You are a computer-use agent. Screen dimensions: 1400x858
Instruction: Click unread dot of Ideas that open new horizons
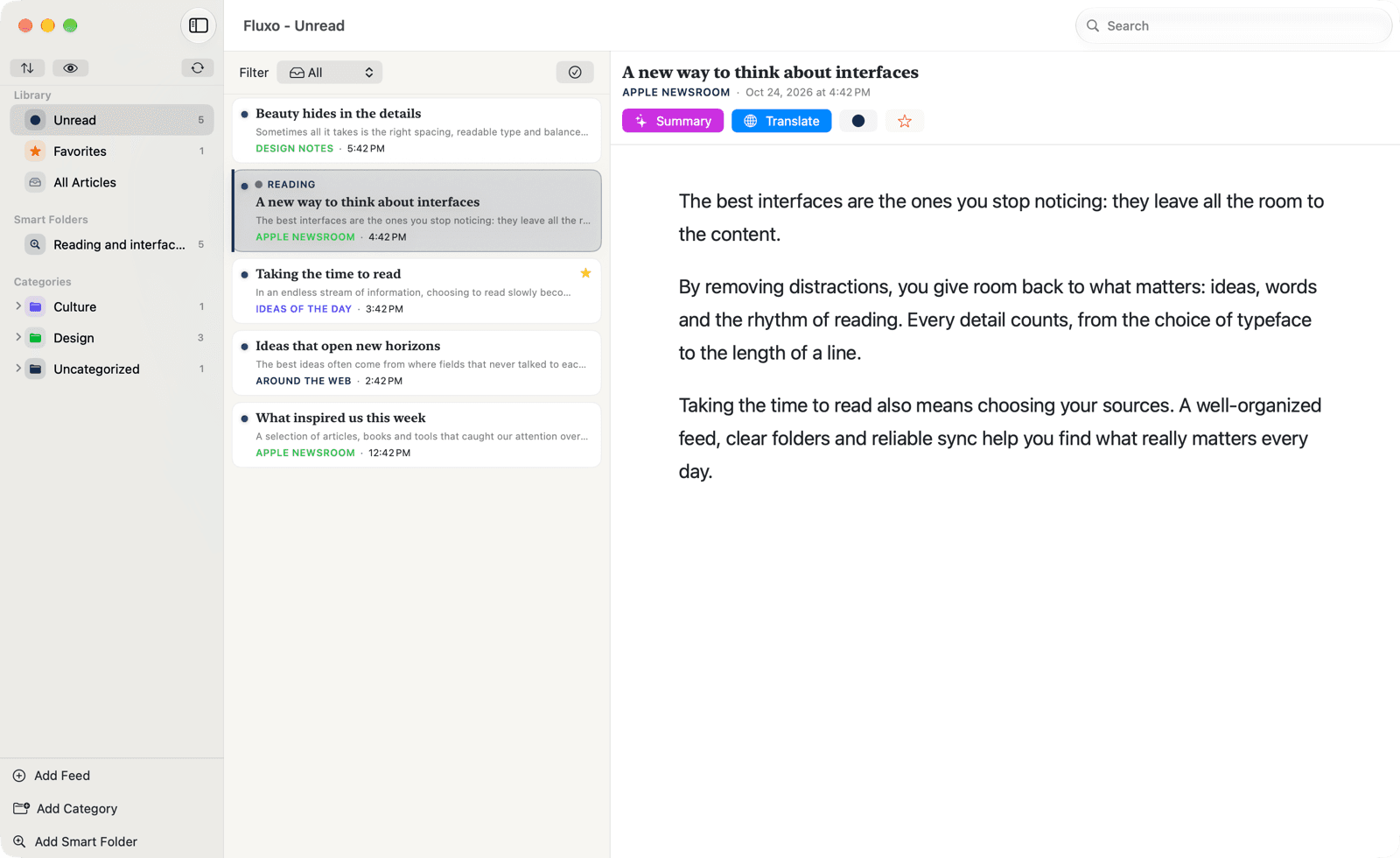244,347
